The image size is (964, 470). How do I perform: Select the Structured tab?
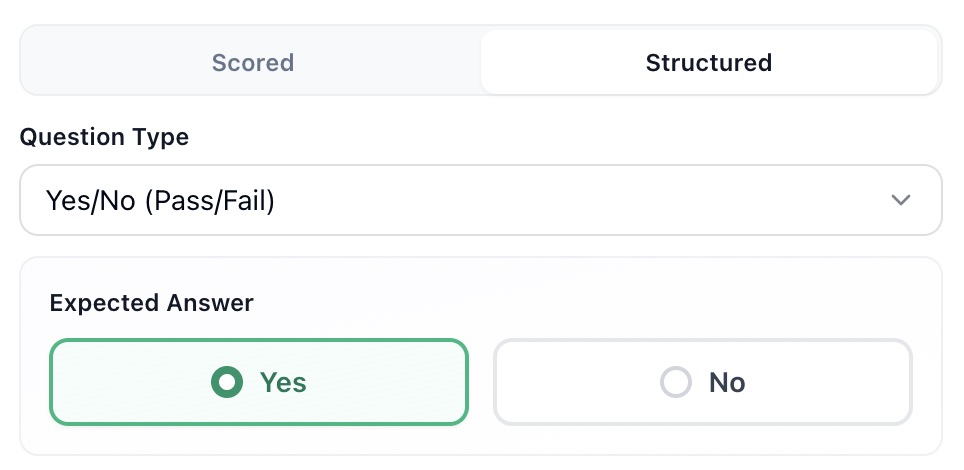pos(708,63)
